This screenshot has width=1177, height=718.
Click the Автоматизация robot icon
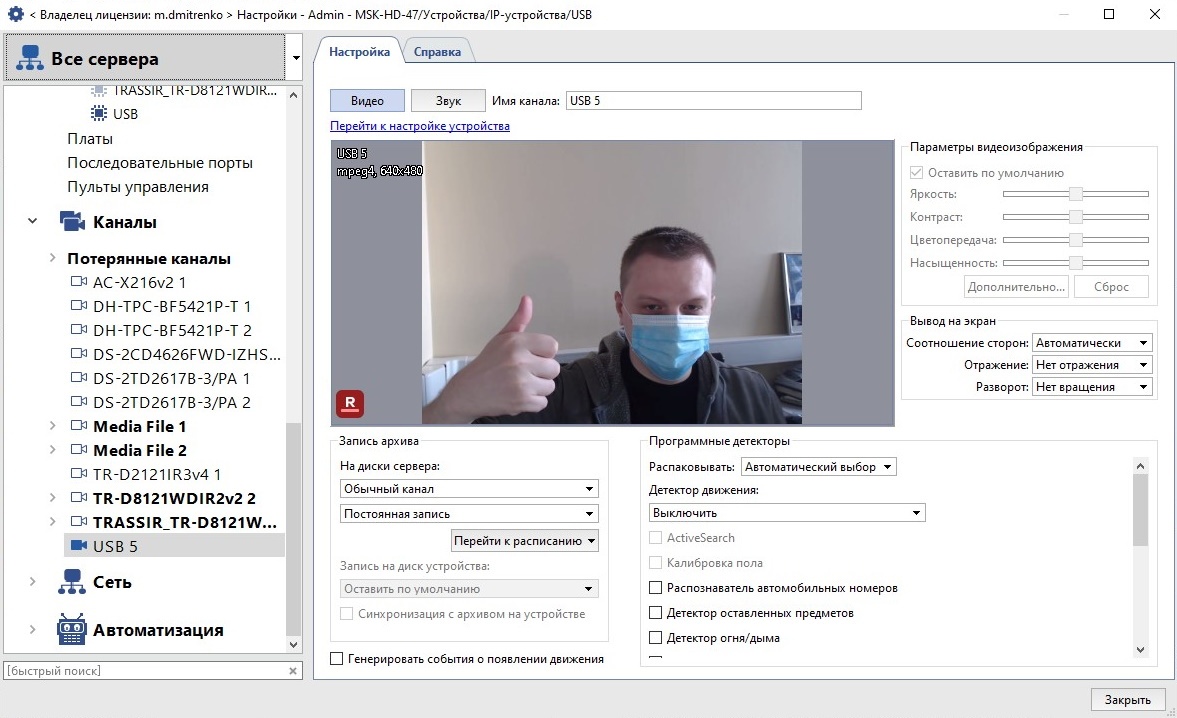(x=72, y=629)
